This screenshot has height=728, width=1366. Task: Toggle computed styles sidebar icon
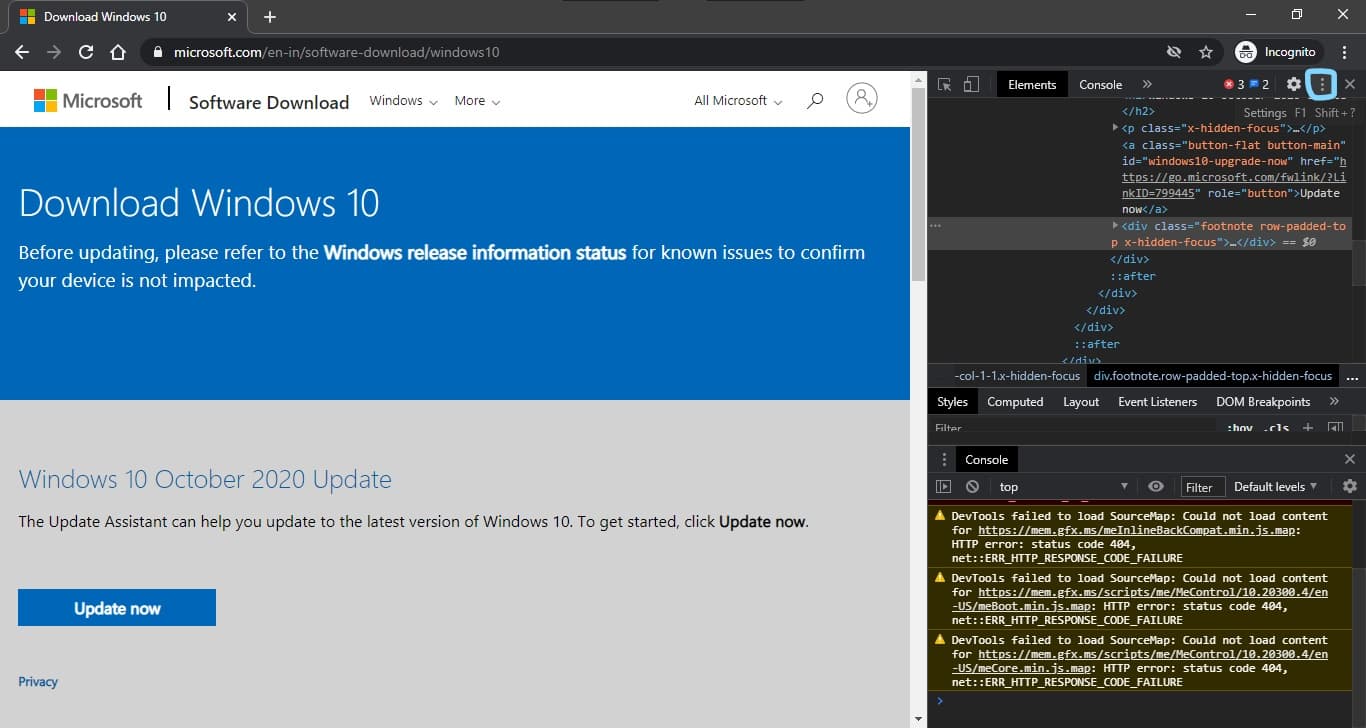(x=1335, y=429)
